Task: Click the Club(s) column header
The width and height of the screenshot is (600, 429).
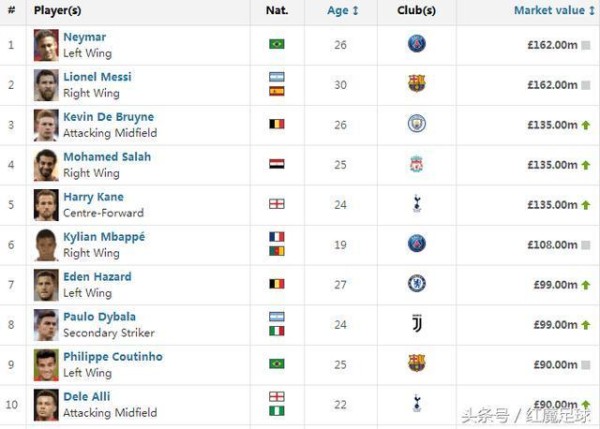Action: pos(416,10)
